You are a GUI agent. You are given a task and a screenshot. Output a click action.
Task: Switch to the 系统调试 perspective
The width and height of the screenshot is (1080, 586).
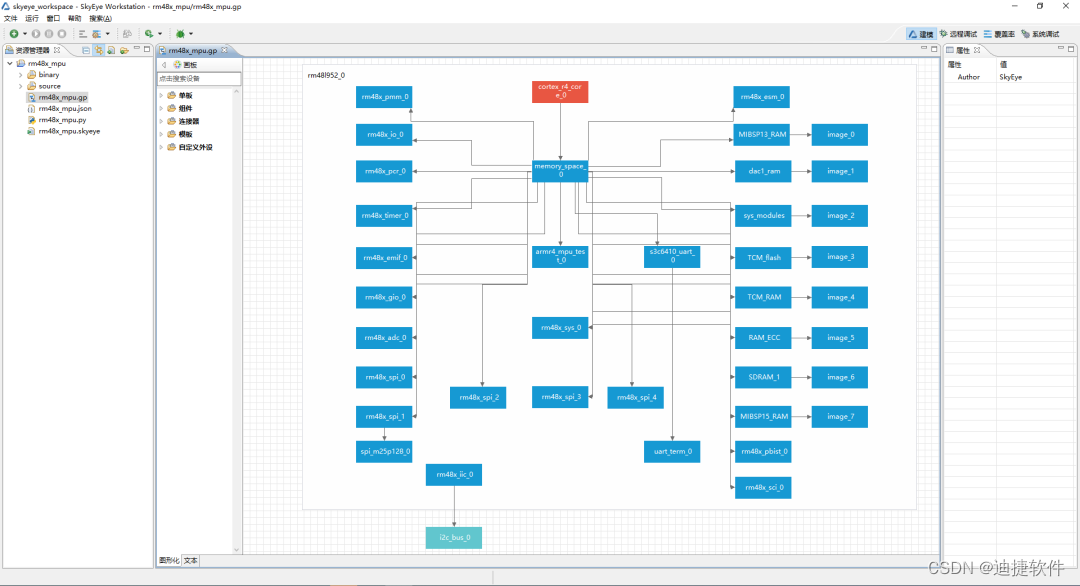[1040, 34]
